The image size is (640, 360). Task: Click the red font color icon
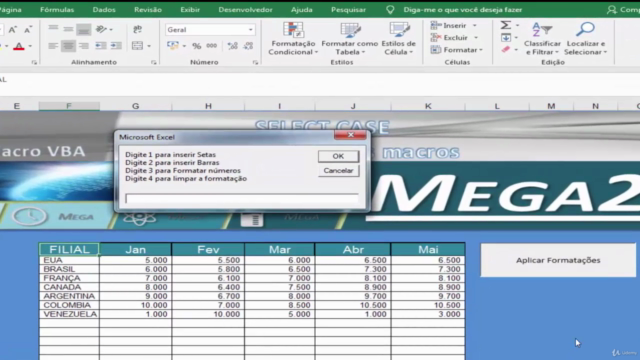point(19,46)
